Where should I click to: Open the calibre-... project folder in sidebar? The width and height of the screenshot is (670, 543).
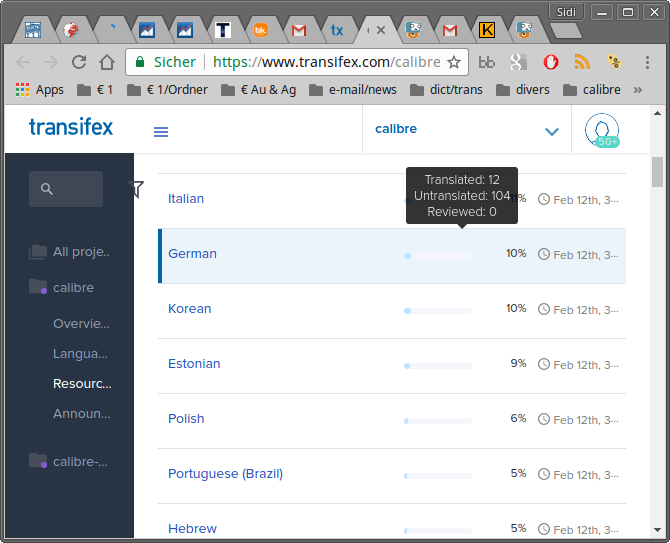click(68, 461)
